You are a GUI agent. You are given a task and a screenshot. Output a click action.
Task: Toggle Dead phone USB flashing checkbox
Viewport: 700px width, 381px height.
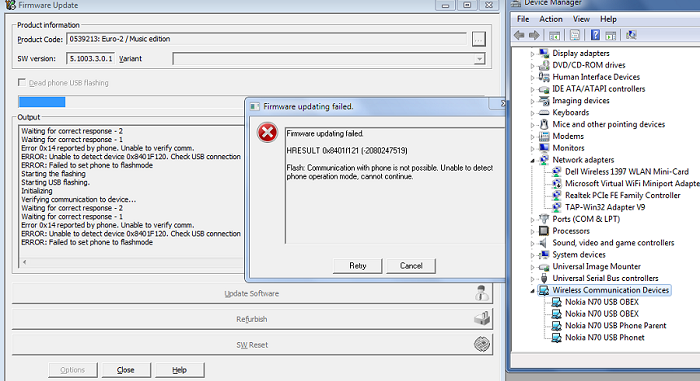tap(21, 82)
